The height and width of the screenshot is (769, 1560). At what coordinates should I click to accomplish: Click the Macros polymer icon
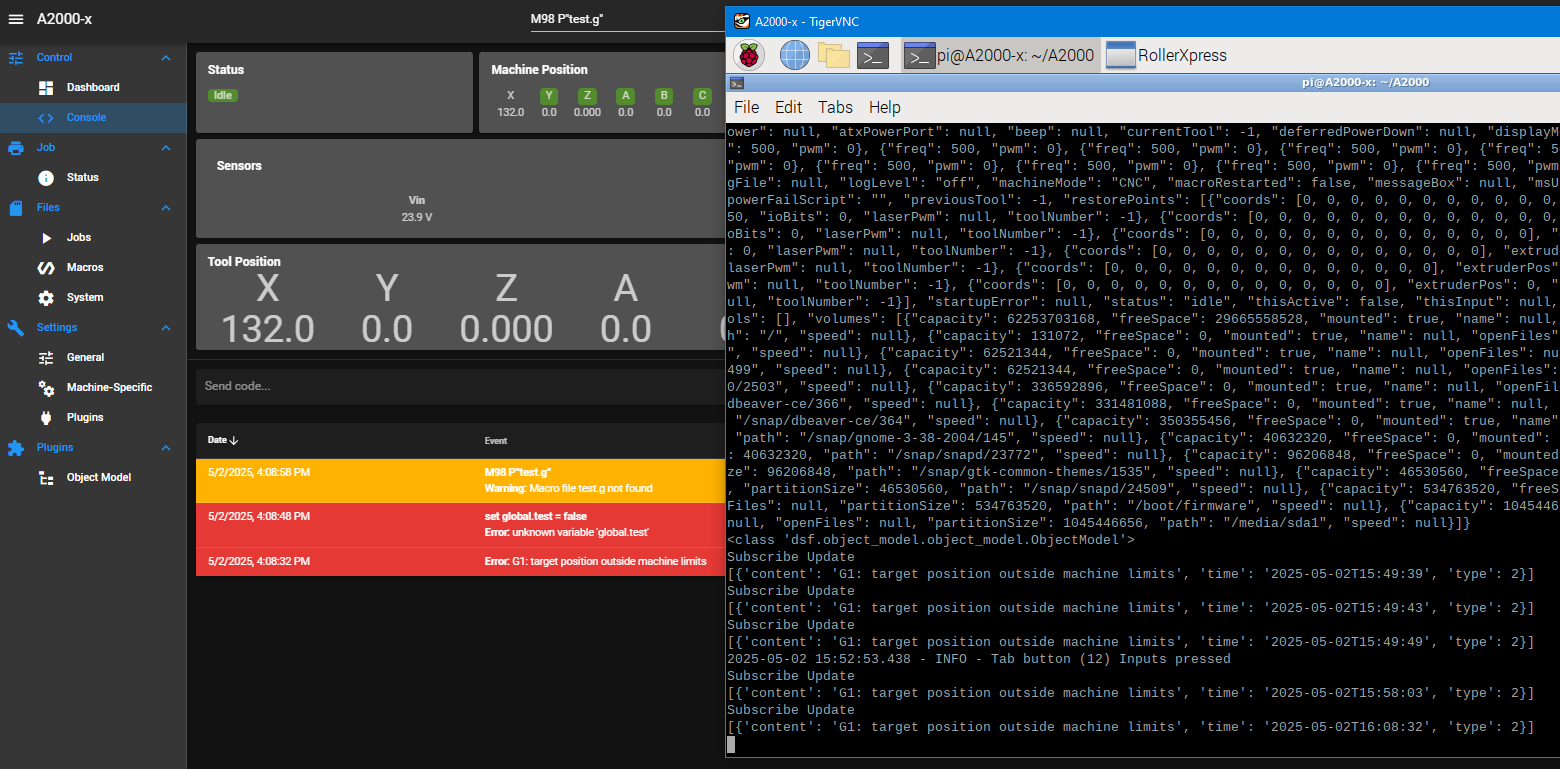click(46, 268)
